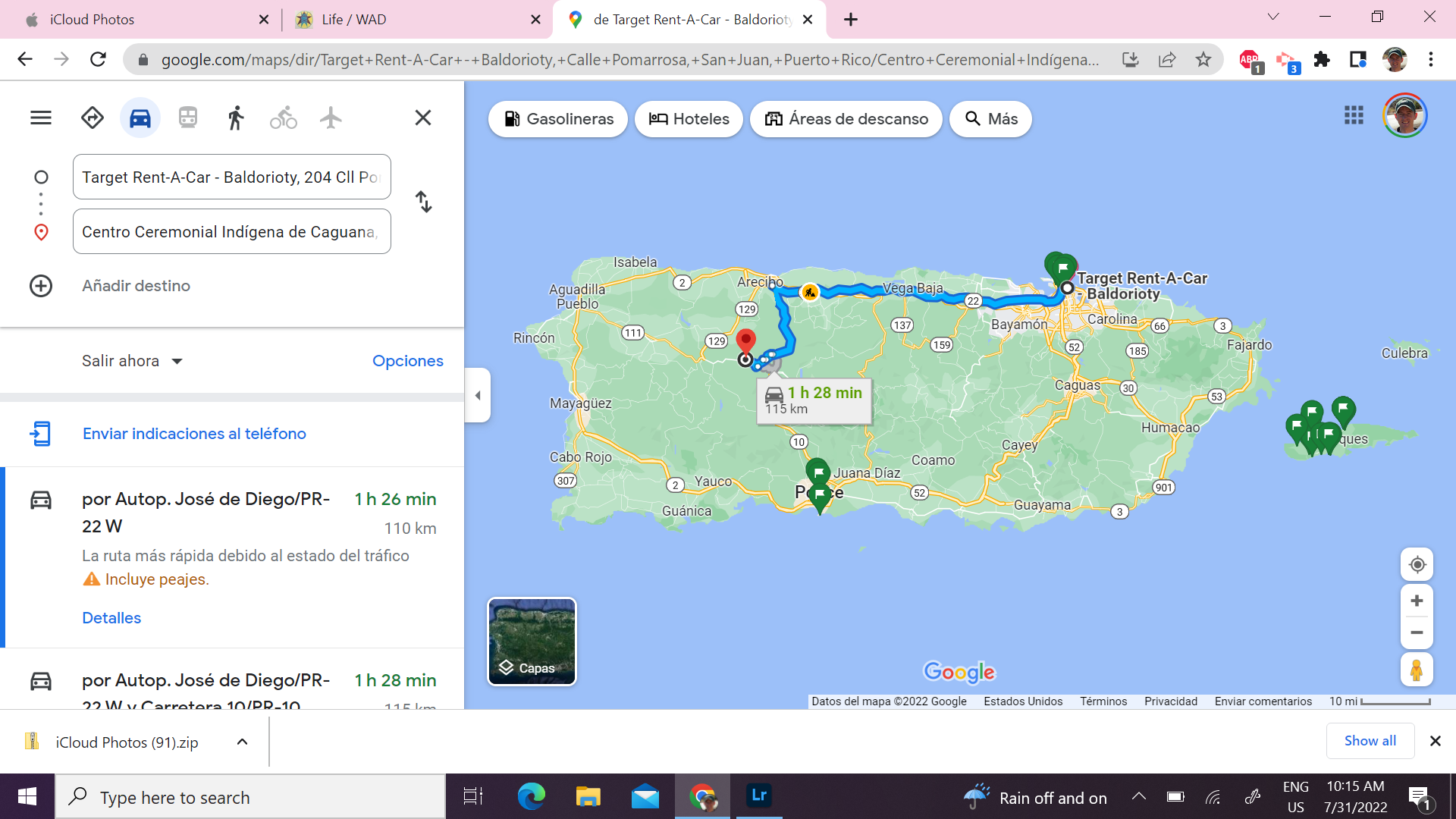The height and width of the screenshot is (819, 1456).
Task: Select the 1 h 26 min route option
Action: tap(232, 557)
